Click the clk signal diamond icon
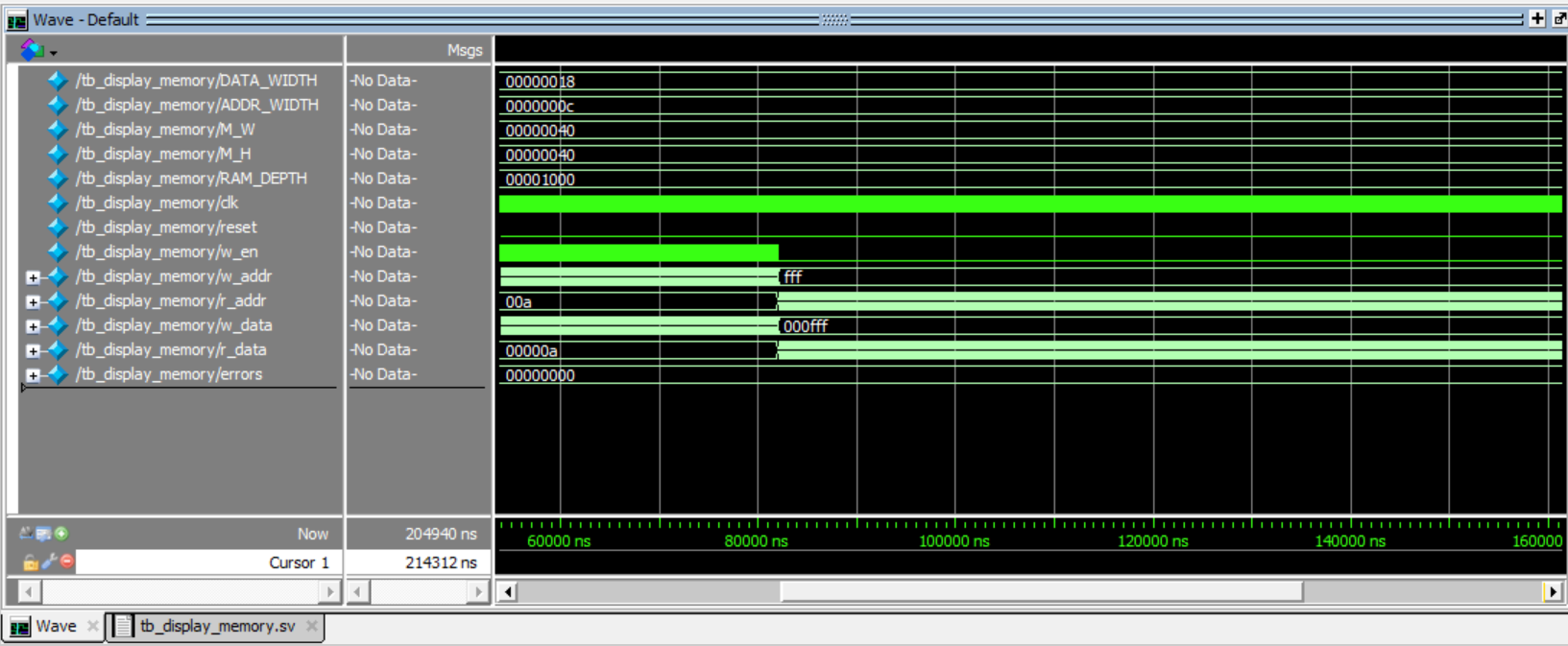 (x=57, y=203)
